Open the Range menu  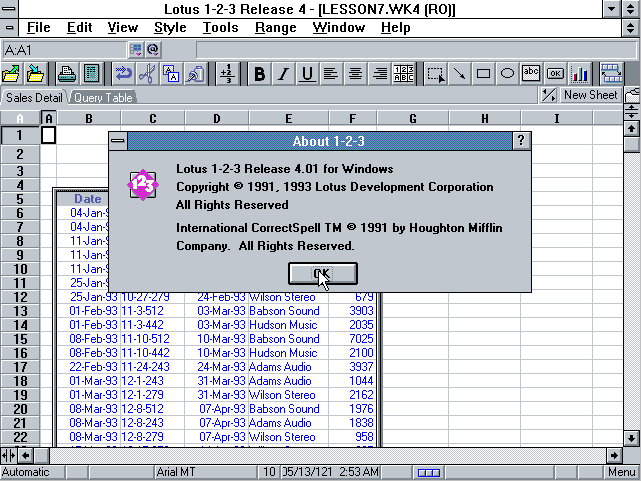pos(276,28)
